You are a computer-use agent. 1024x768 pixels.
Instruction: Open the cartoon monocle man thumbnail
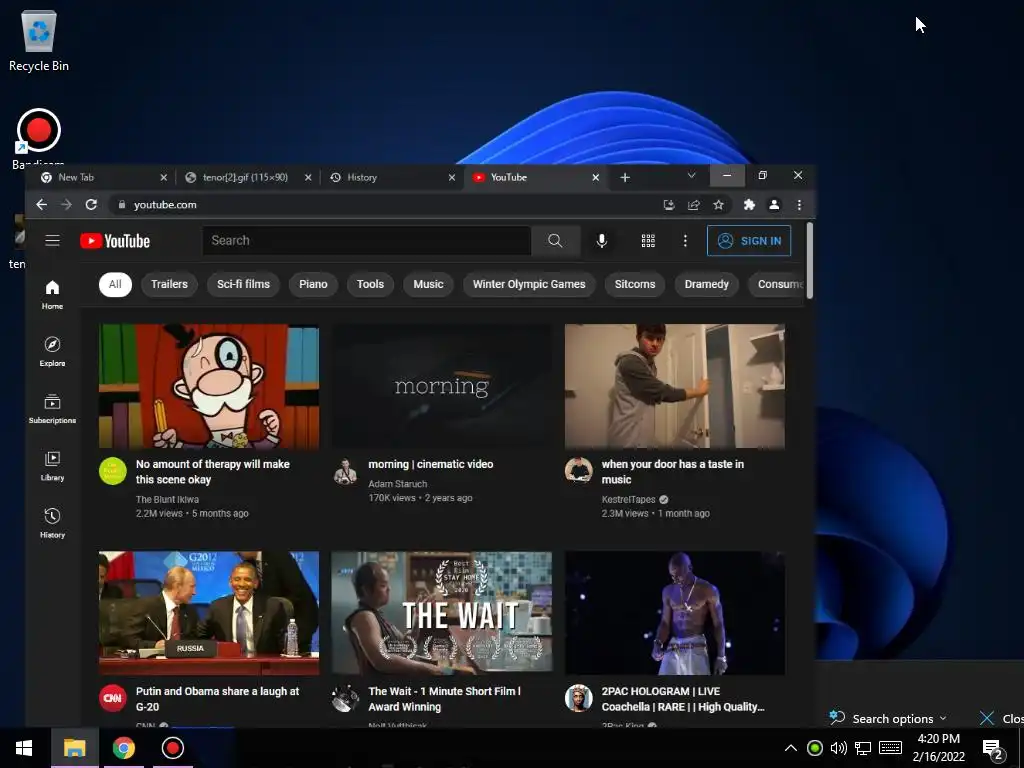click(x=209, y=387)
